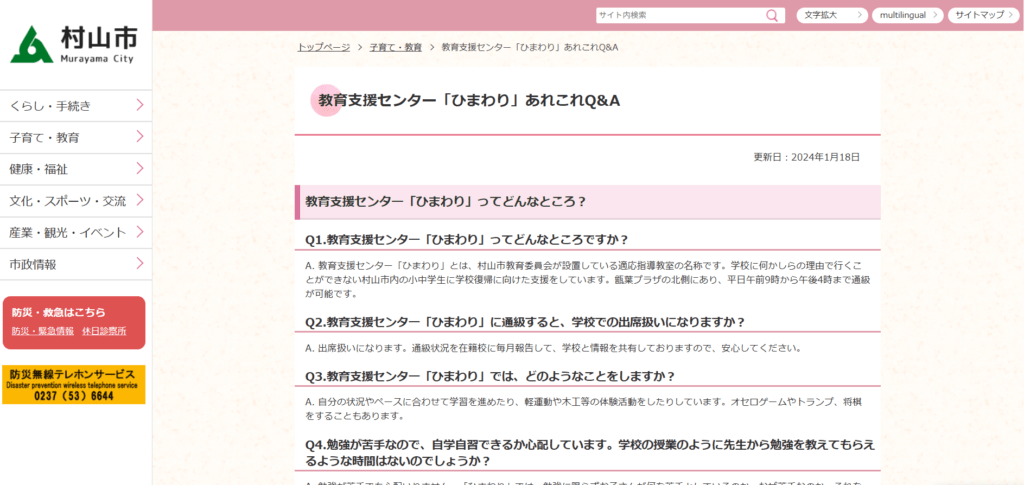1024x485 pixels.
Task: Click the A. 出席扱いになります answer text
Action: pos(552,348)
